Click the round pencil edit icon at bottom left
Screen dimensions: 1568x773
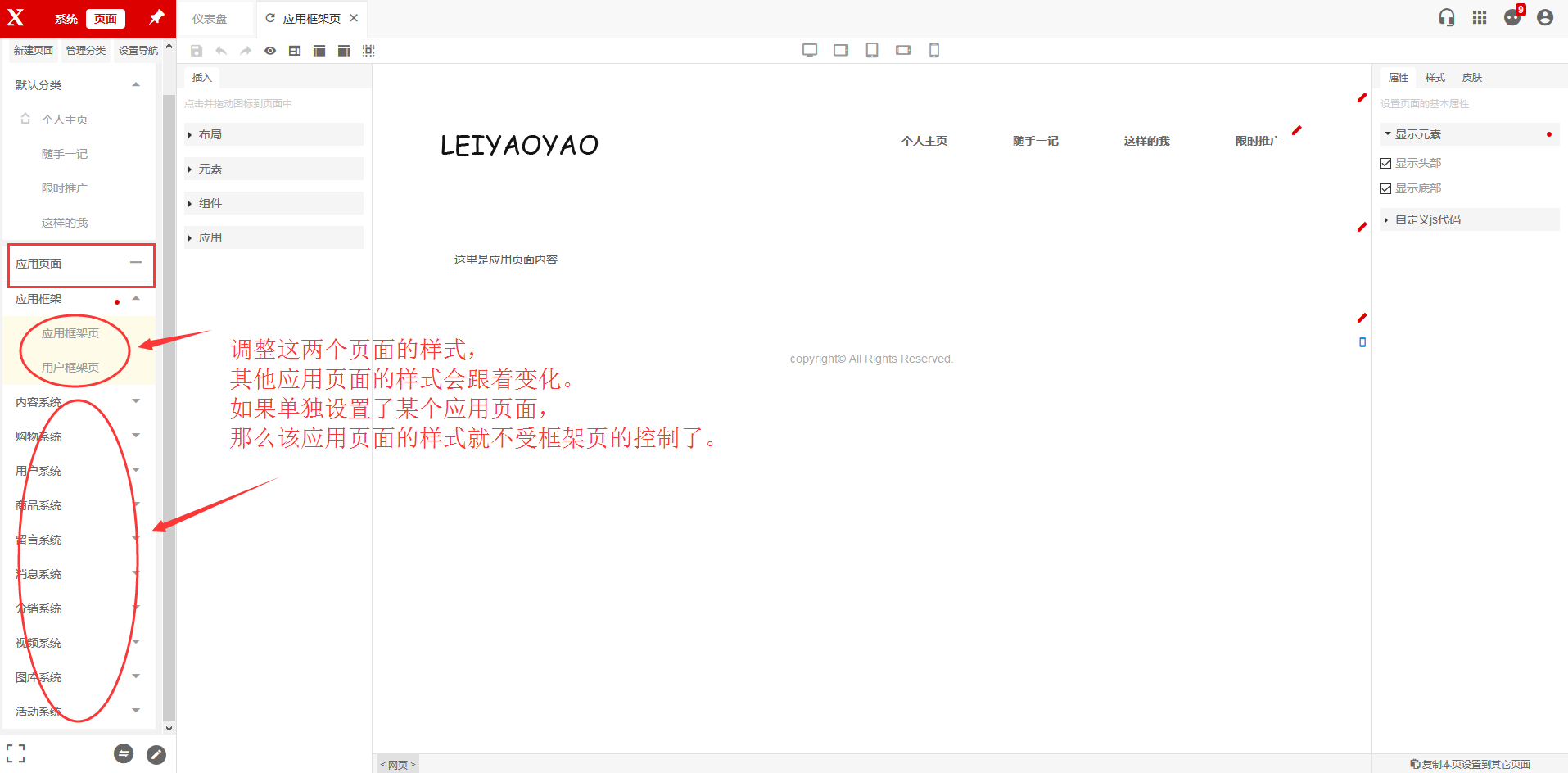tap(156, 754)
